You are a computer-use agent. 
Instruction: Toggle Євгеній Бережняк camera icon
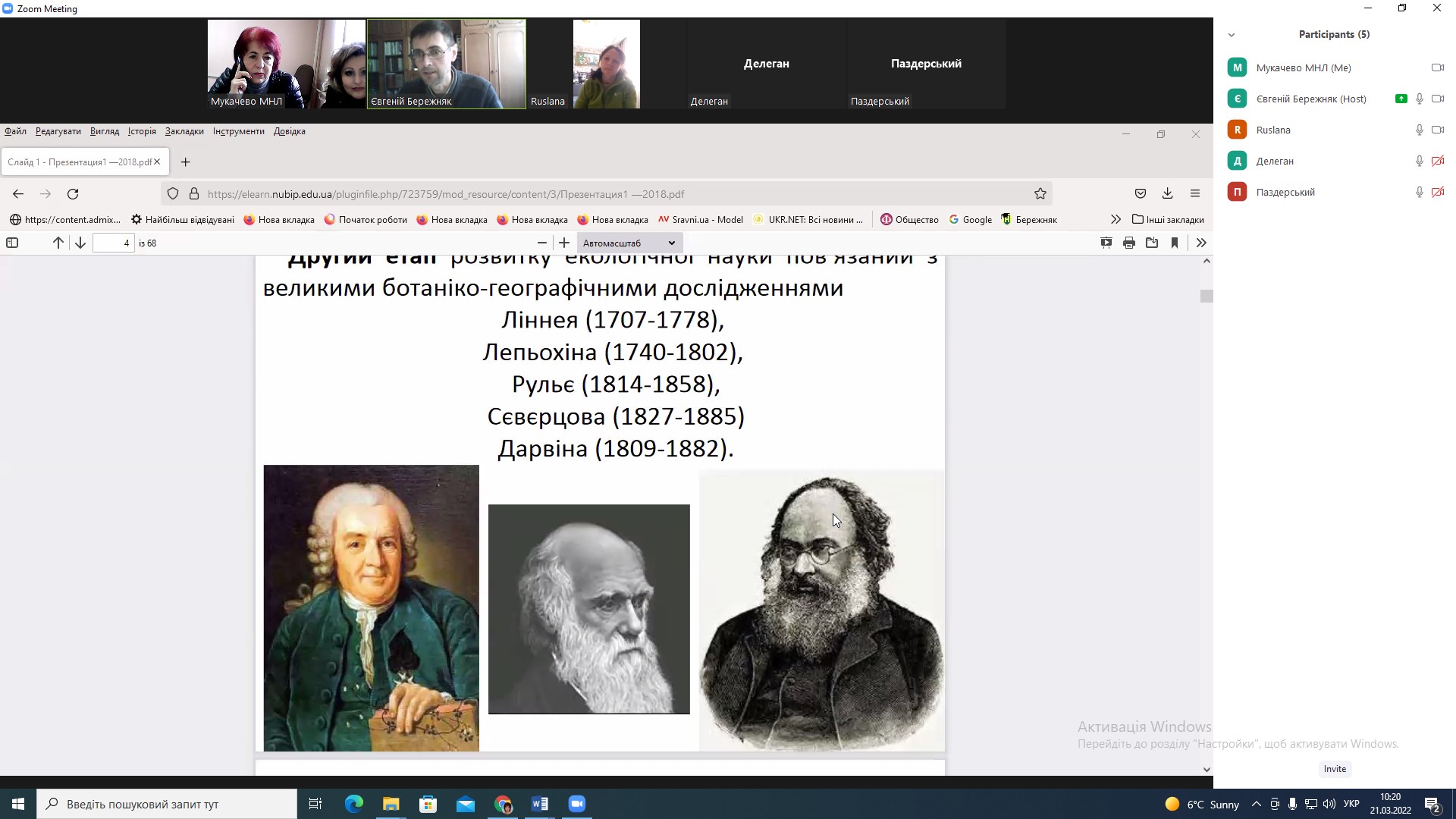[x=1437, y=99]
